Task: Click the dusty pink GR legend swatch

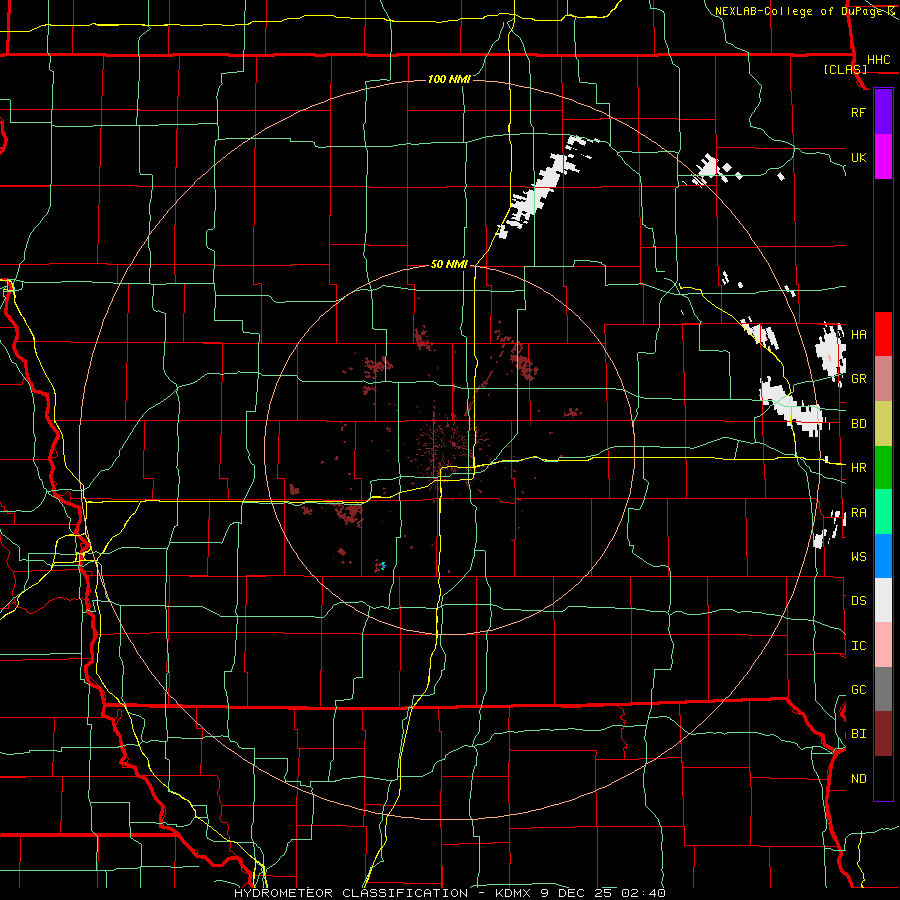Action: (883, 378)
